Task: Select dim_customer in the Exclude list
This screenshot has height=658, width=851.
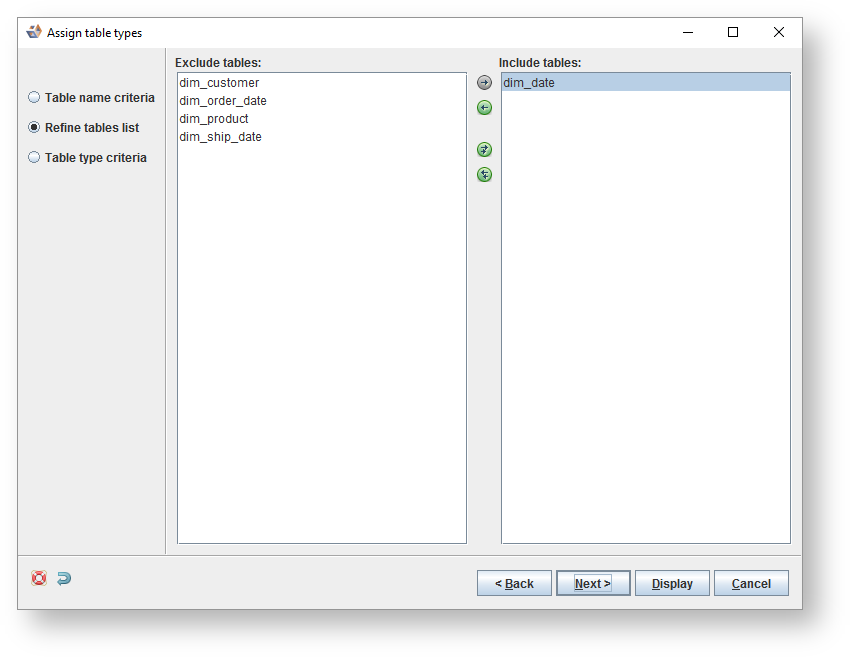Action: click(218, 82)
